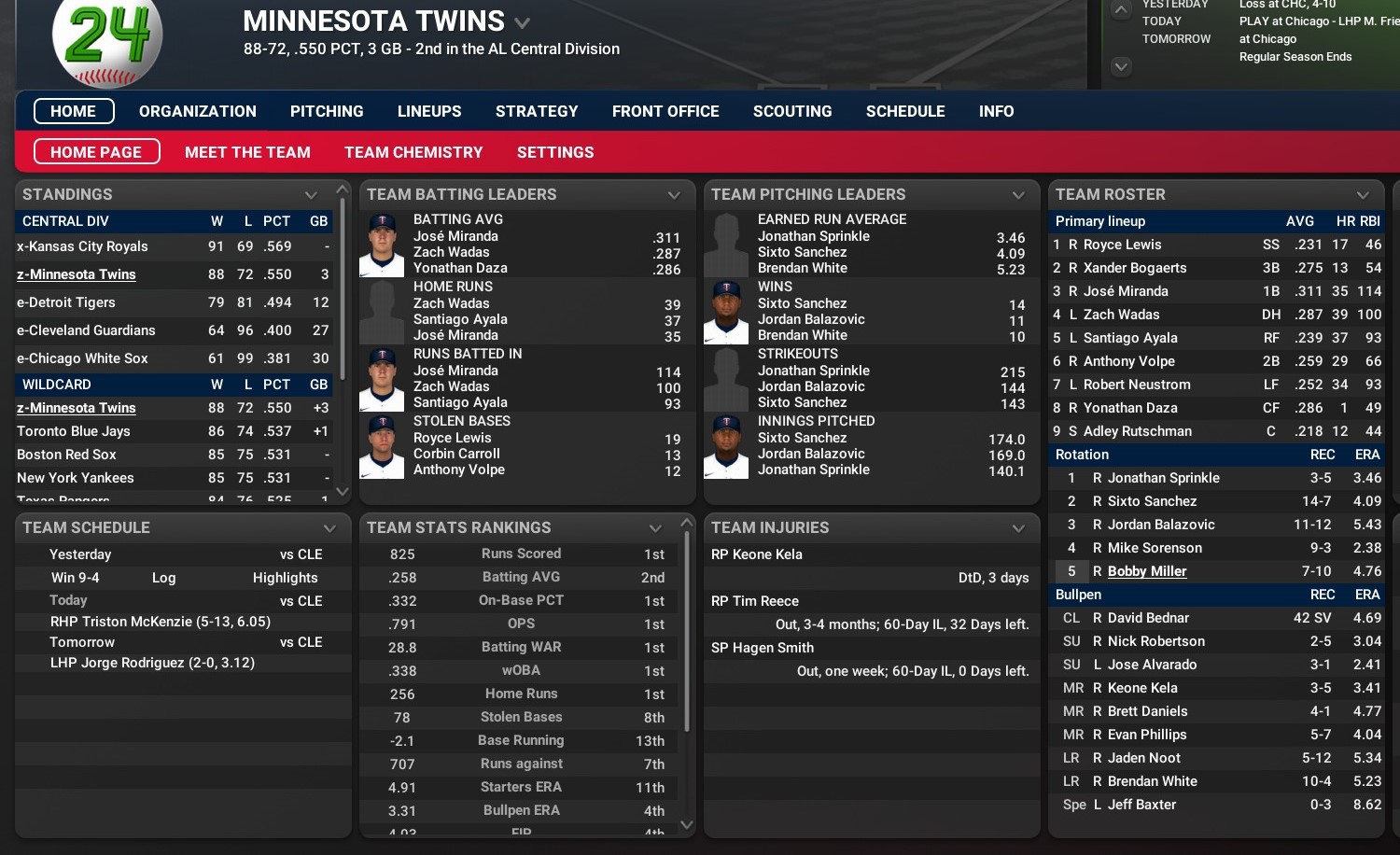
Task: Click the up arrow in the schedule ticker
Action: tap(1121, 9)
